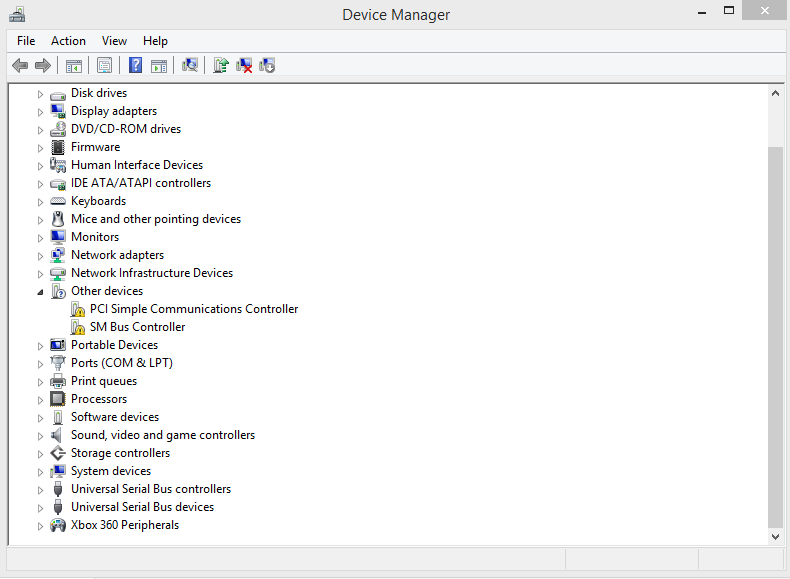The width and height of the screenshot is (790, 579).
Task: Select the System devices label
Action: tap(111, 471)
